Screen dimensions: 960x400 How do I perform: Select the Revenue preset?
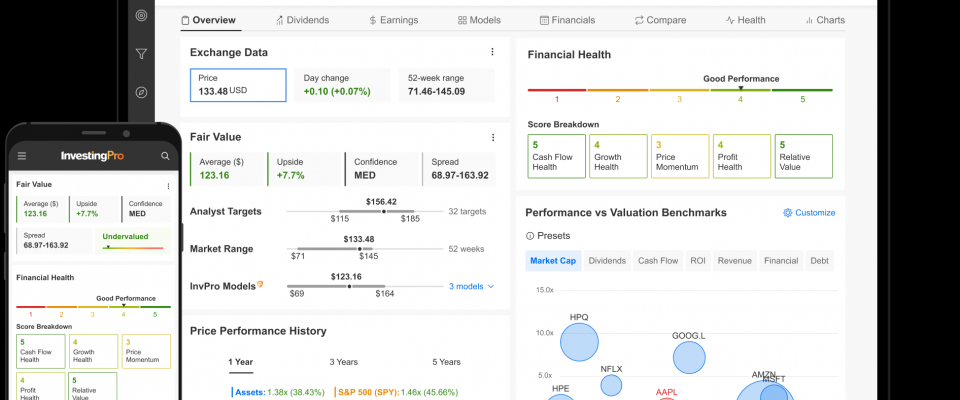735,261
